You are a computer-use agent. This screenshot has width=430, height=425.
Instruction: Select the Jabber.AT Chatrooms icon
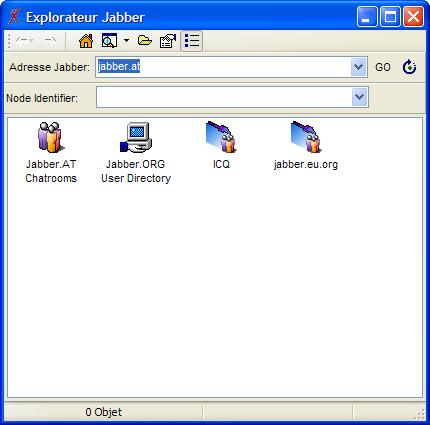click(x=51, y=137)
